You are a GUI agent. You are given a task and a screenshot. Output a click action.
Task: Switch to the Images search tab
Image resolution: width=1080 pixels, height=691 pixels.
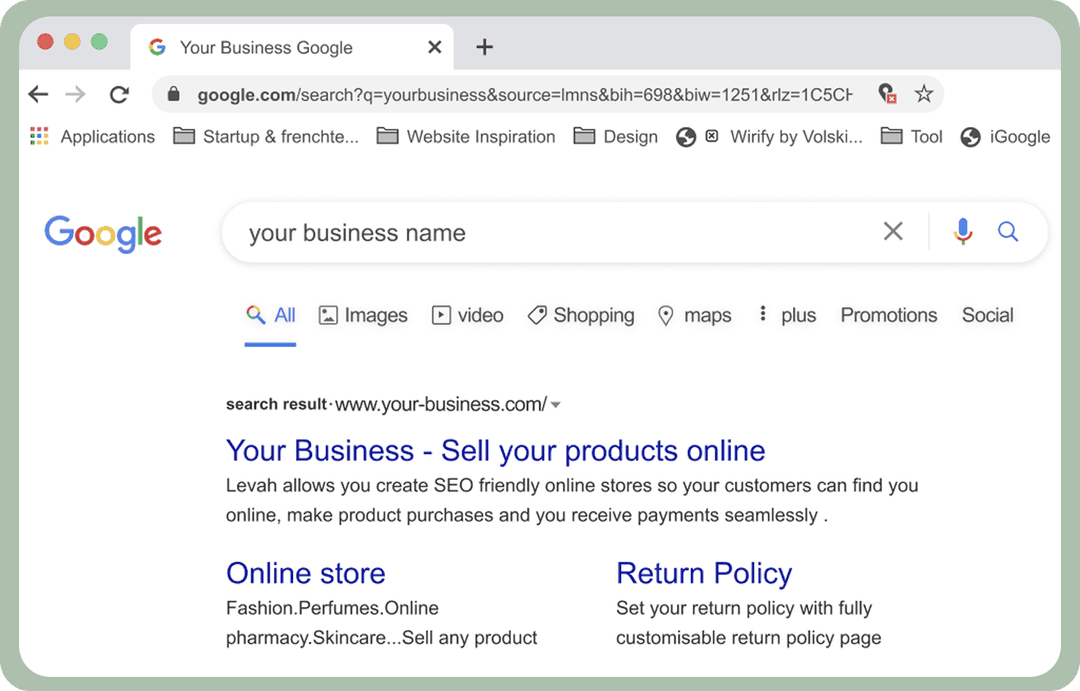coord(363,315)
